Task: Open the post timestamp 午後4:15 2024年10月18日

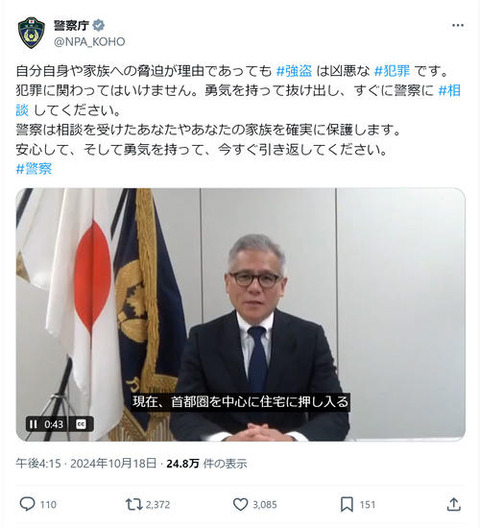Action: (86, 463)
